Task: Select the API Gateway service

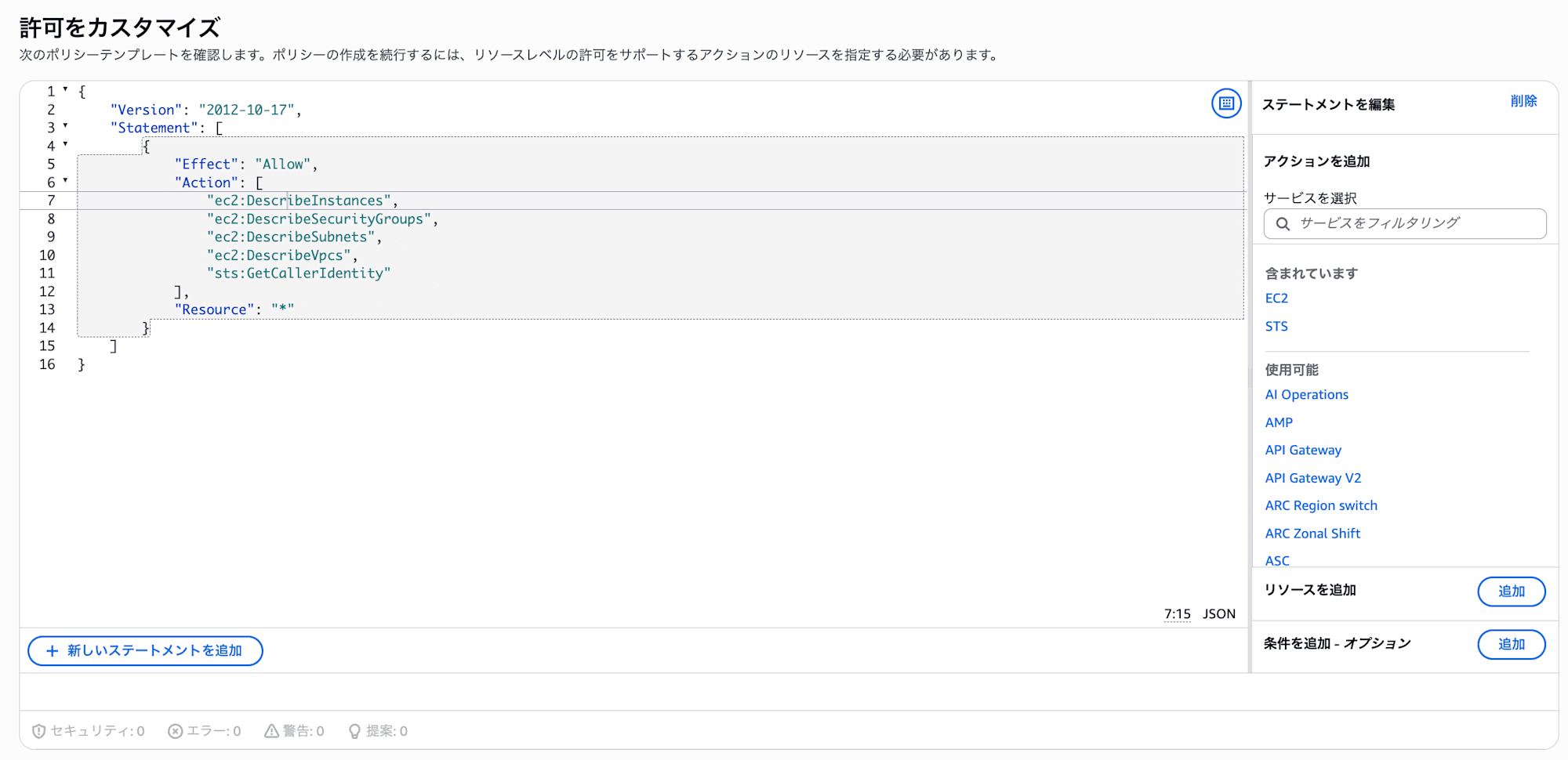Action: tap(1303, 451)
